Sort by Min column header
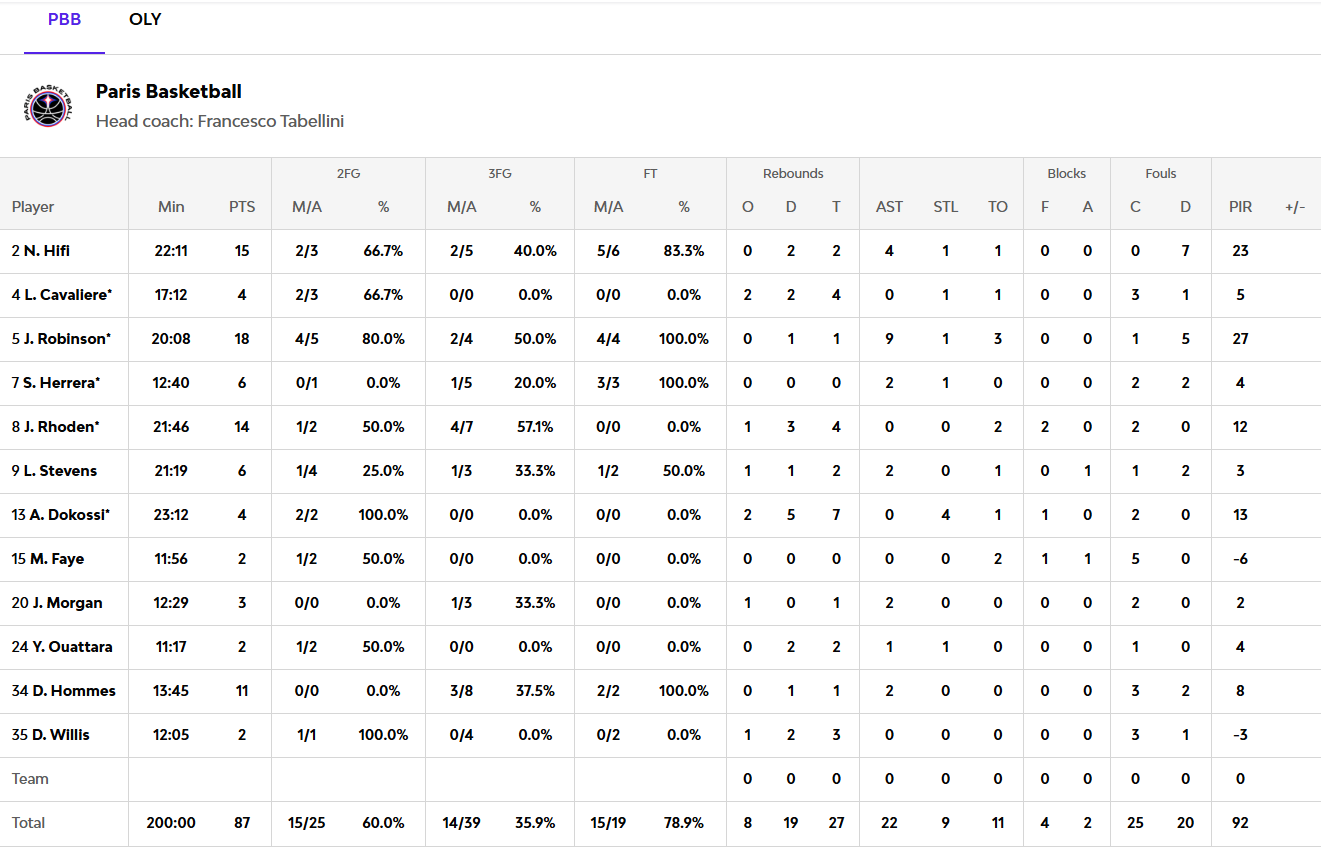1321x849 pixels. (x=171, y=207)
